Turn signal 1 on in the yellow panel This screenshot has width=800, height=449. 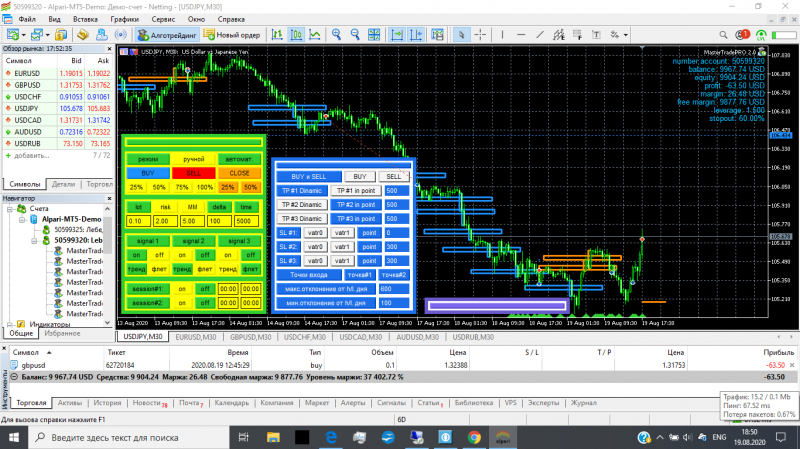[x=137, y=255]
